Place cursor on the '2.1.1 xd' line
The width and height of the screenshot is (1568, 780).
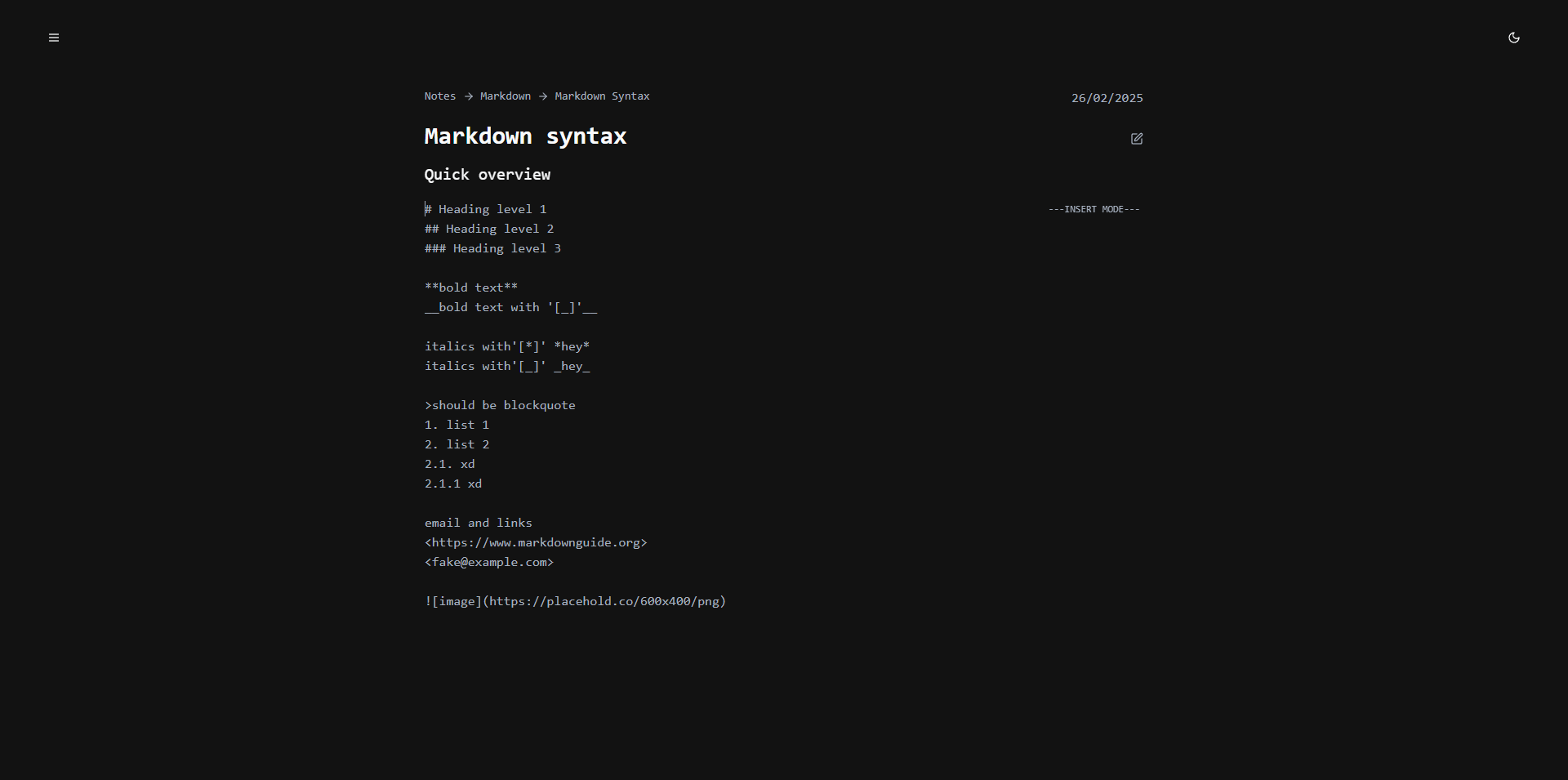tap(453, 484)
